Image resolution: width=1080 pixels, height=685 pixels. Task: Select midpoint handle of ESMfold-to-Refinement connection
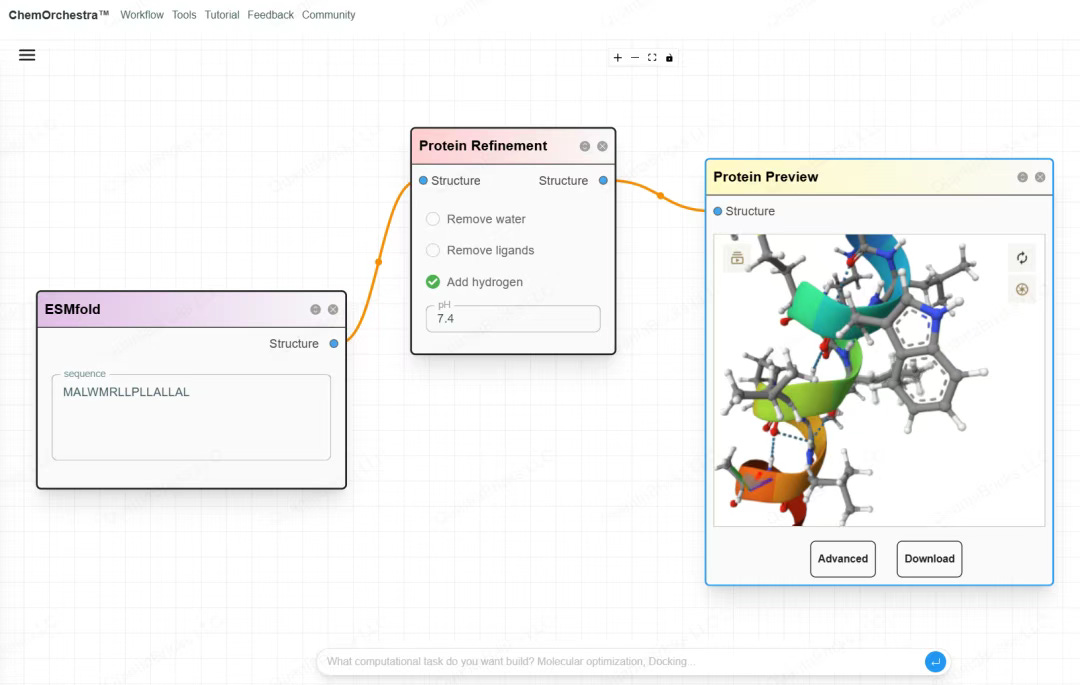378,262
